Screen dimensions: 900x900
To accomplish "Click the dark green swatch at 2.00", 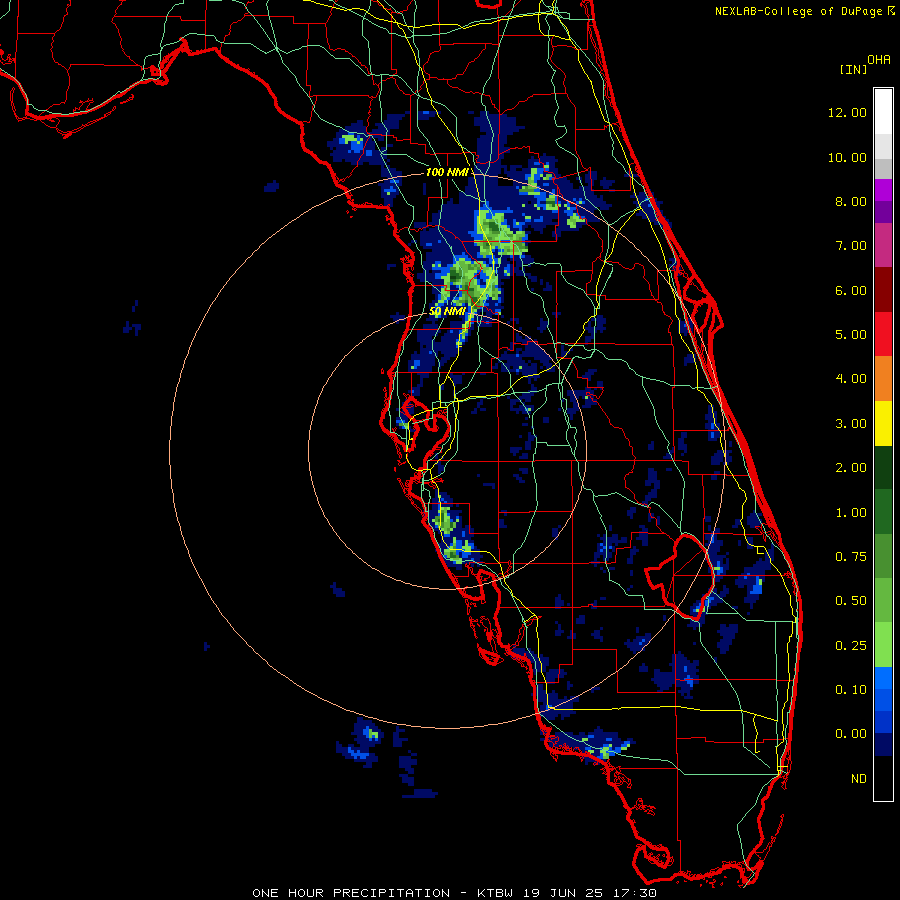I will 883,467.
